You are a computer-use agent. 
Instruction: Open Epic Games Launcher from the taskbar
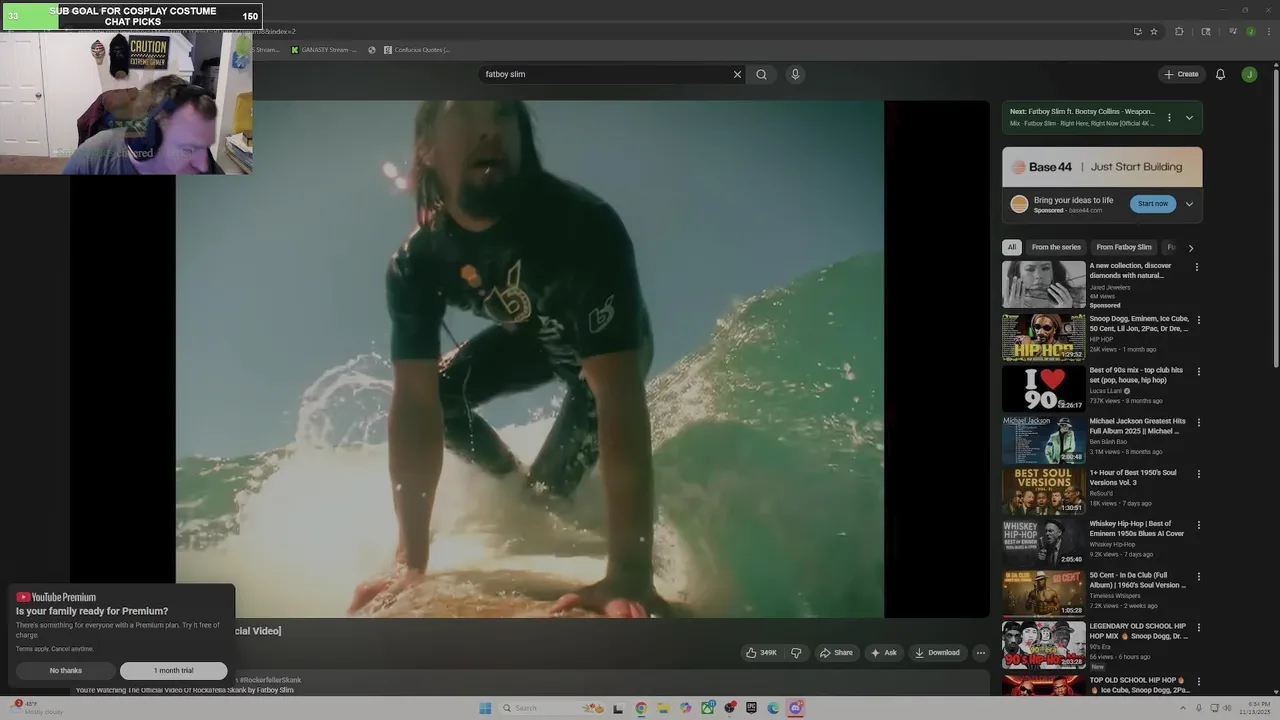[751, 708]
